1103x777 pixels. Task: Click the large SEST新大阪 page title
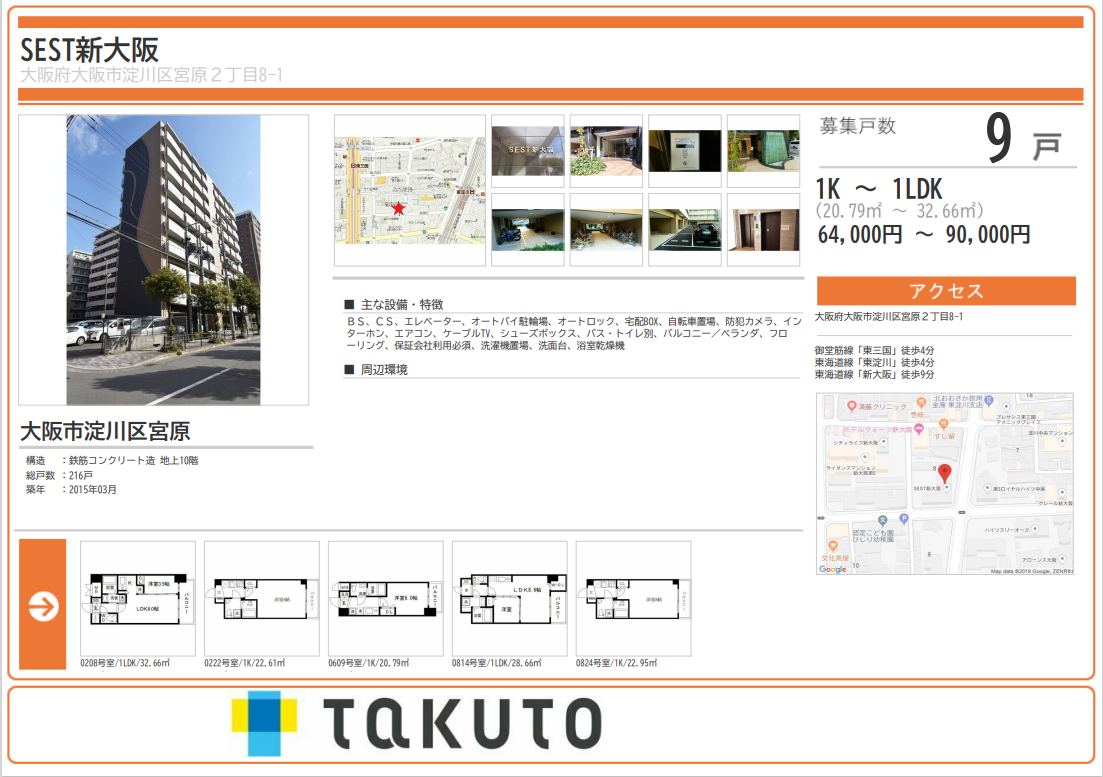tap(89, 50)
